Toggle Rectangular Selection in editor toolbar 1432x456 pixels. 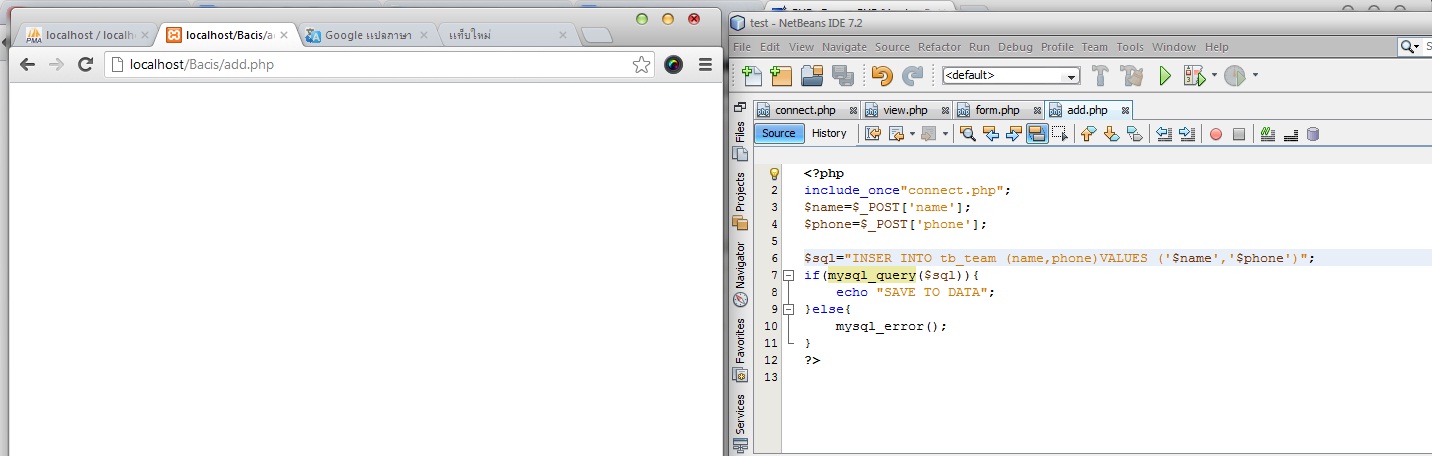click(x=1060, y=133)
